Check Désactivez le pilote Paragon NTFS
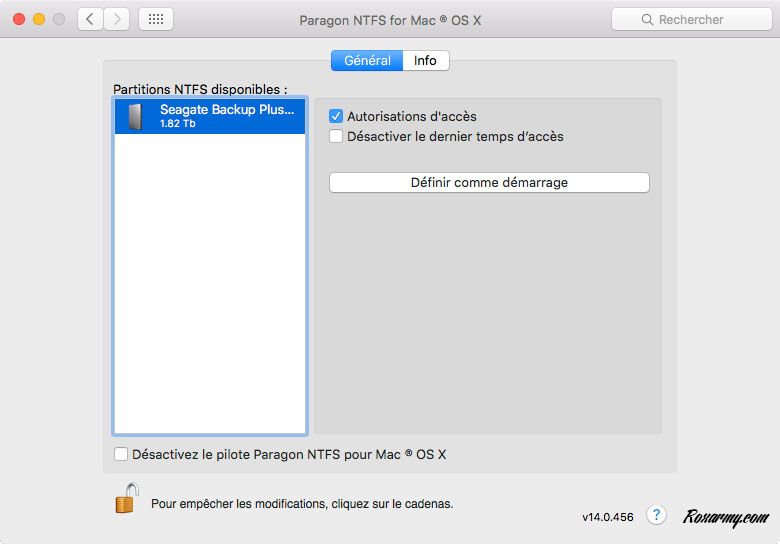This screenshot has width=780, height=544. [x=121, y=454]
